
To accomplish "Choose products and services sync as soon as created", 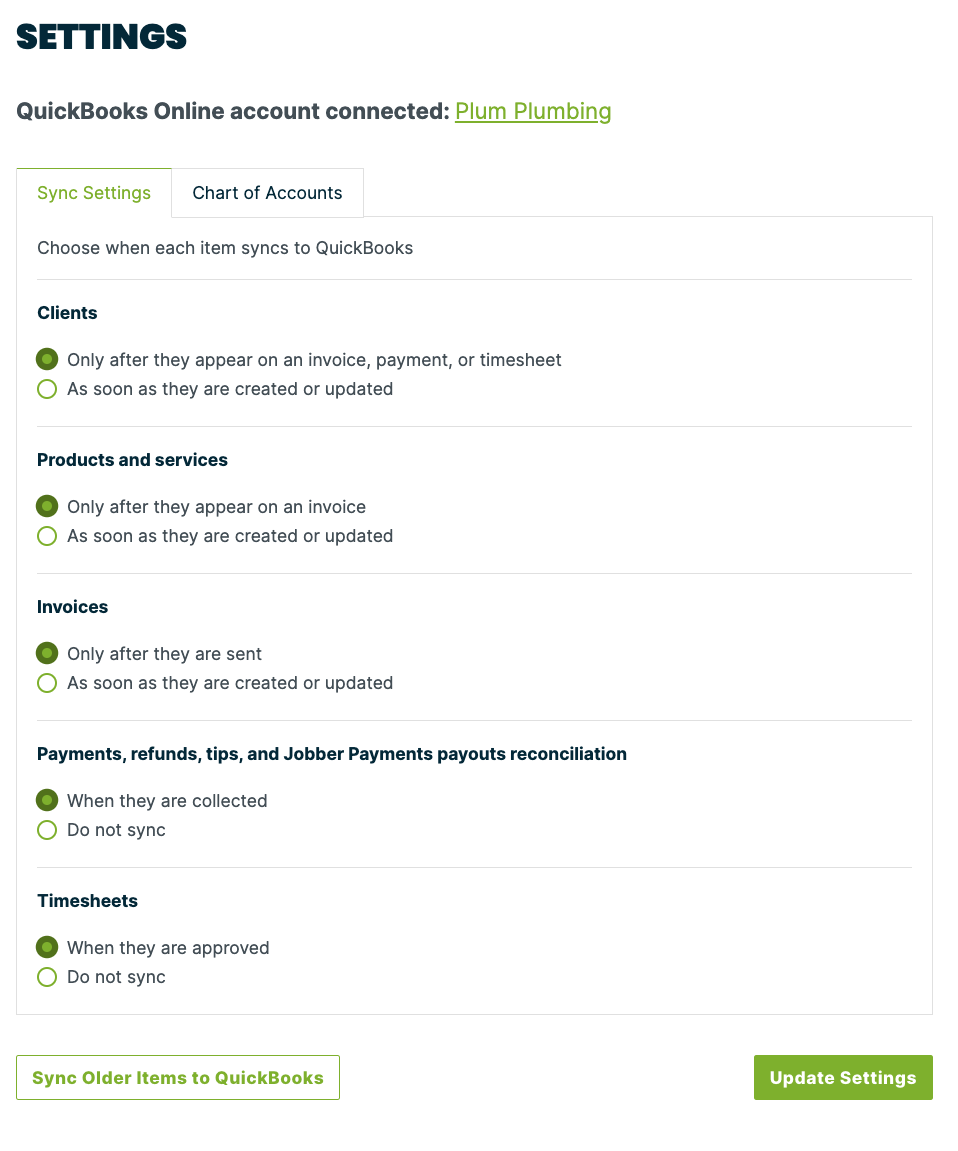I will coord(47,536).
